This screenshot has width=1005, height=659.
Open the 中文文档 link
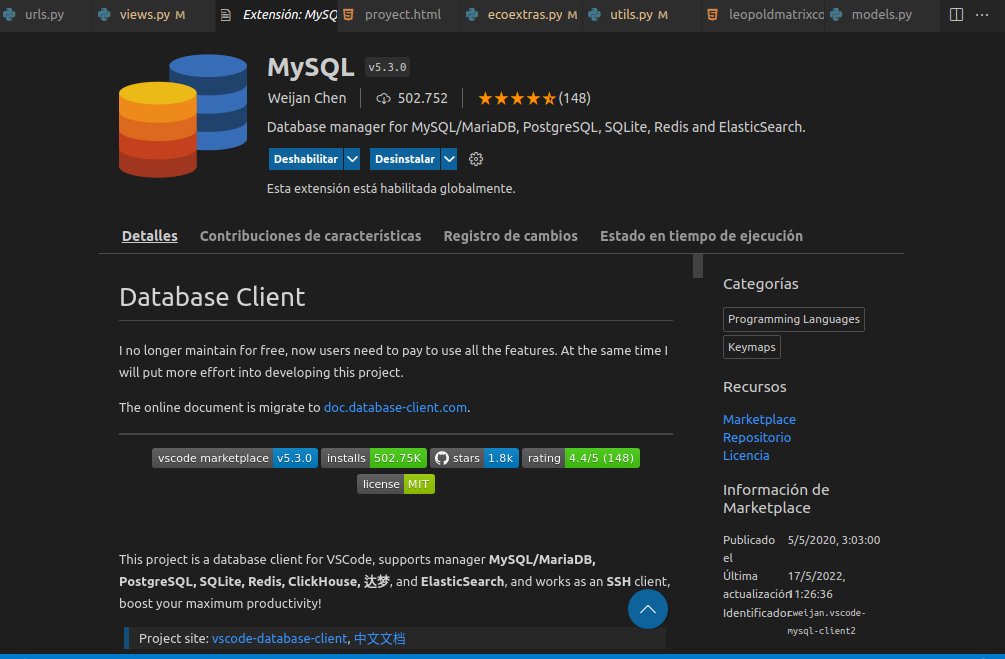tap(379, 638)
